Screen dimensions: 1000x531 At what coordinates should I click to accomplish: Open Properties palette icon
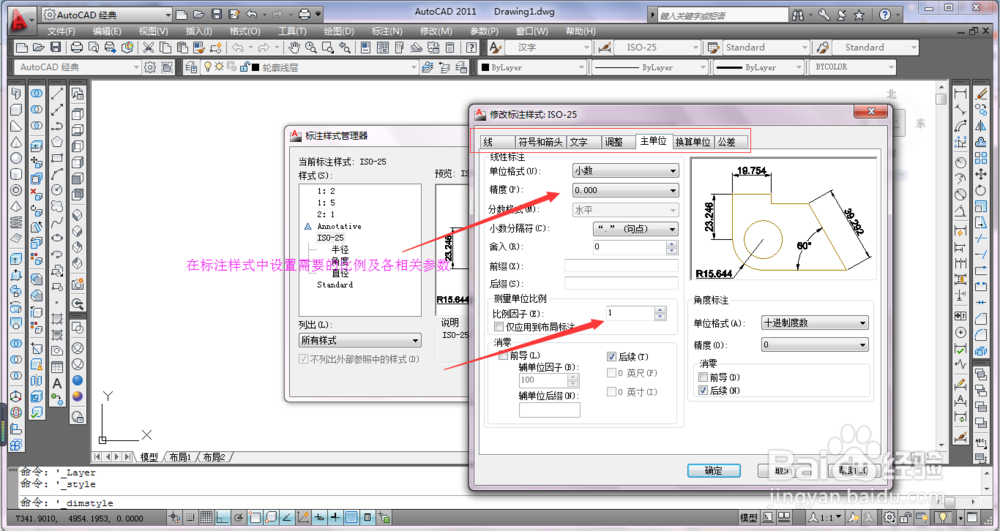(365, 47)
